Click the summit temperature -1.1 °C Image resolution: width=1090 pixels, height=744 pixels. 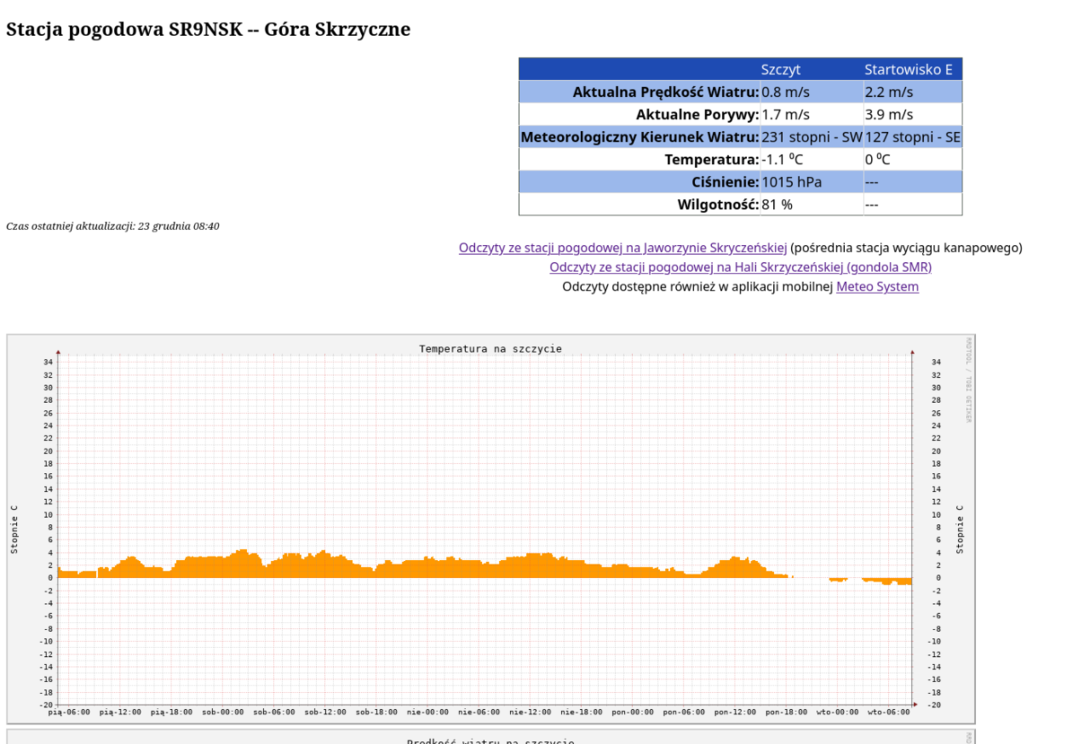782,160
